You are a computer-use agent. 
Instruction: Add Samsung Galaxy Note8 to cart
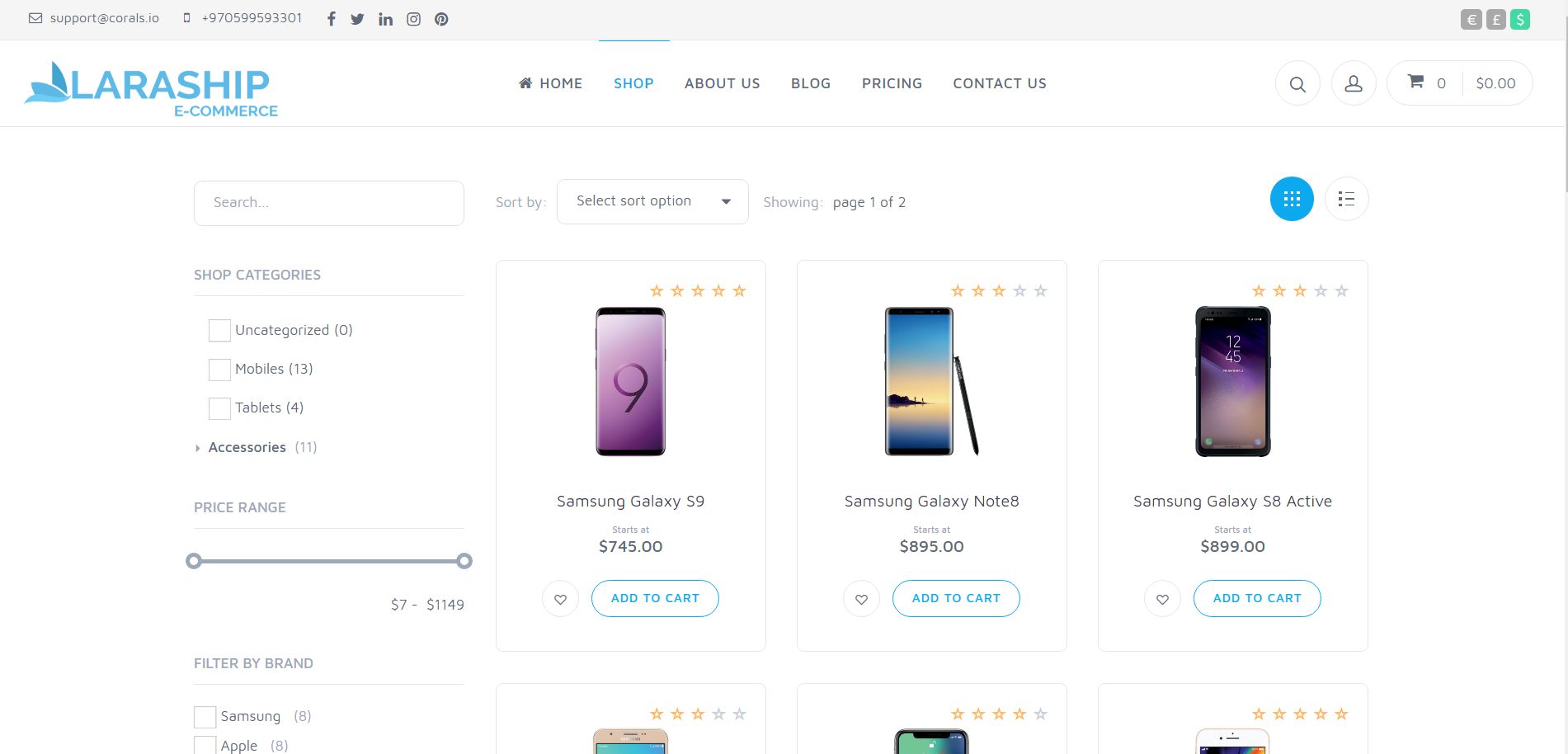pyautogui.click(x=955, y=599)
